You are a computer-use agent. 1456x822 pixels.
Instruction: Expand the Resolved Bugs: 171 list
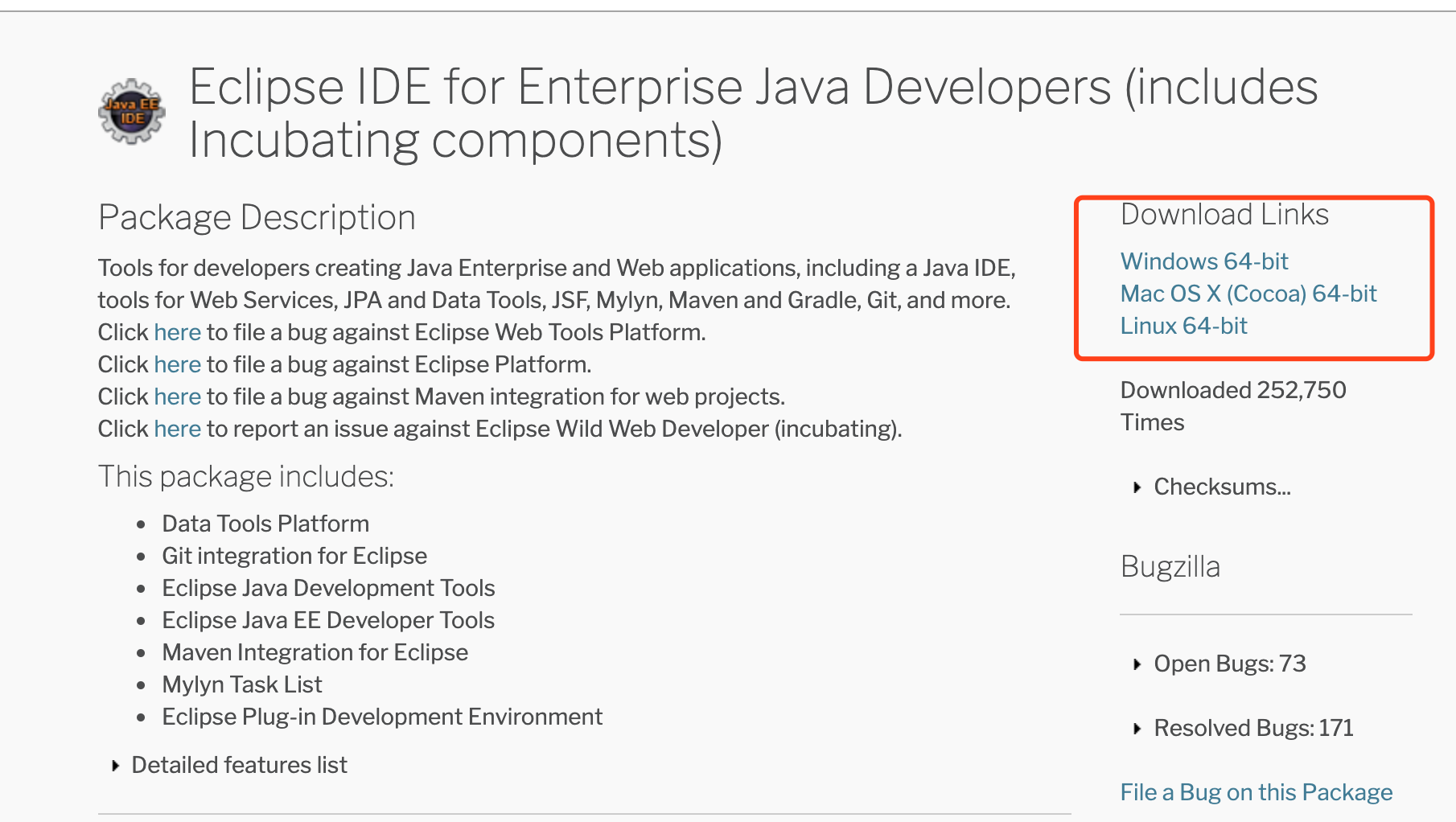point(1244,728)
